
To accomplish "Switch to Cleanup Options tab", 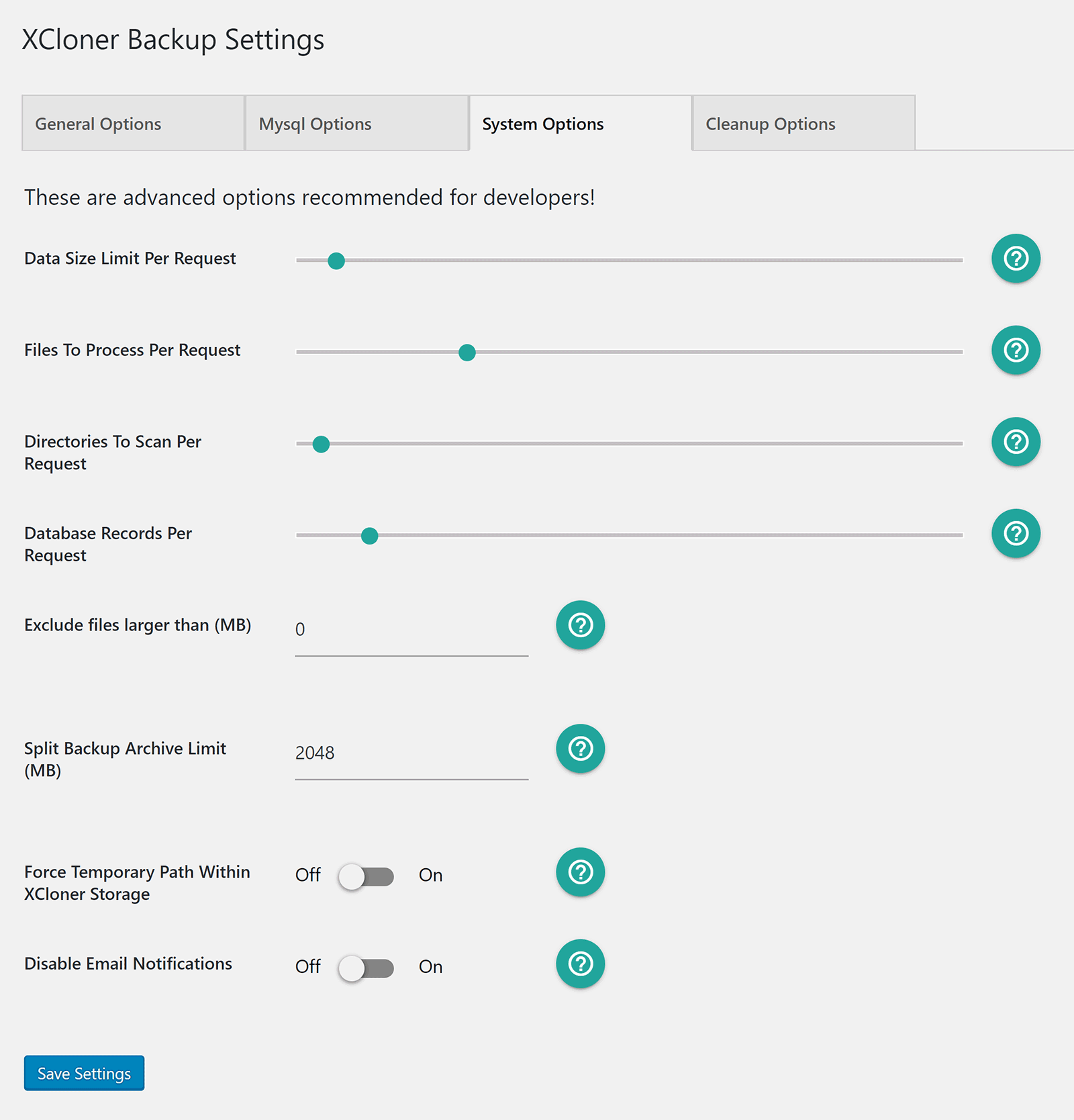I will [803, 124].
